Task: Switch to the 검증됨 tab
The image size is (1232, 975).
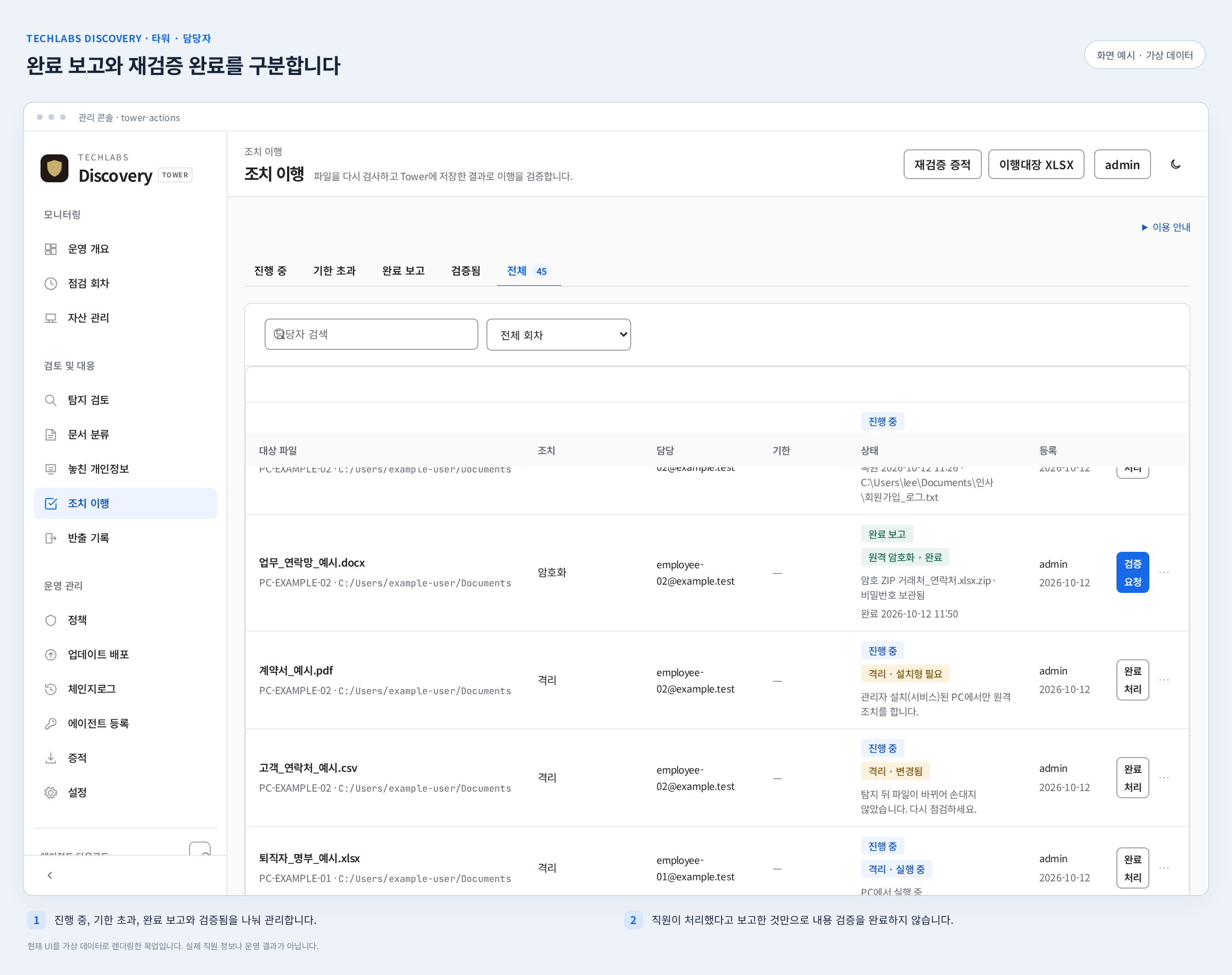Action: (x=465, y=270)
